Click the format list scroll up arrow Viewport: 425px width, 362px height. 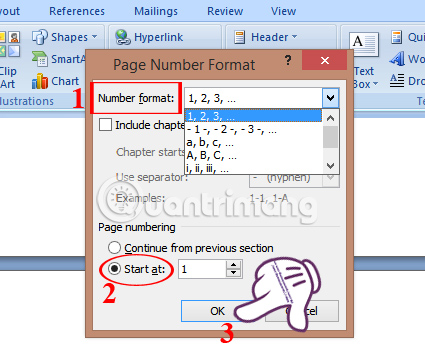[330, 118]
